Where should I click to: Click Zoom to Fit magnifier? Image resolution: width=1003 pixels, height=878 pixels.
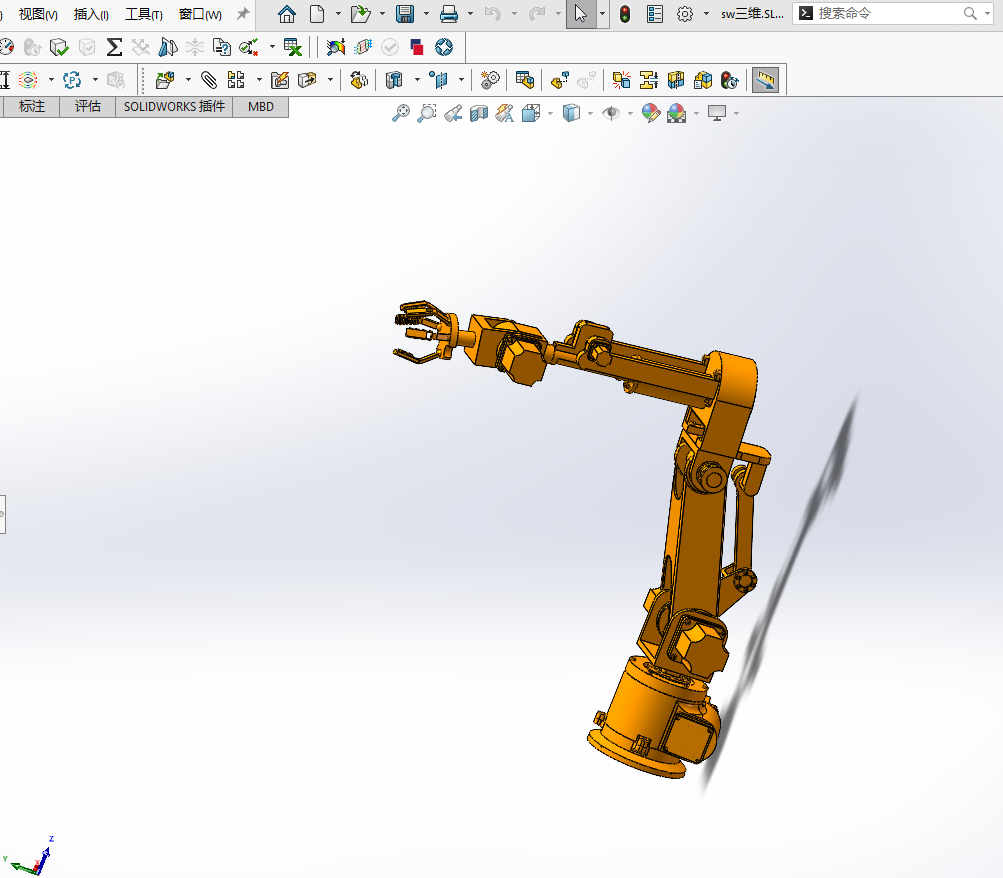pos(400,113)
